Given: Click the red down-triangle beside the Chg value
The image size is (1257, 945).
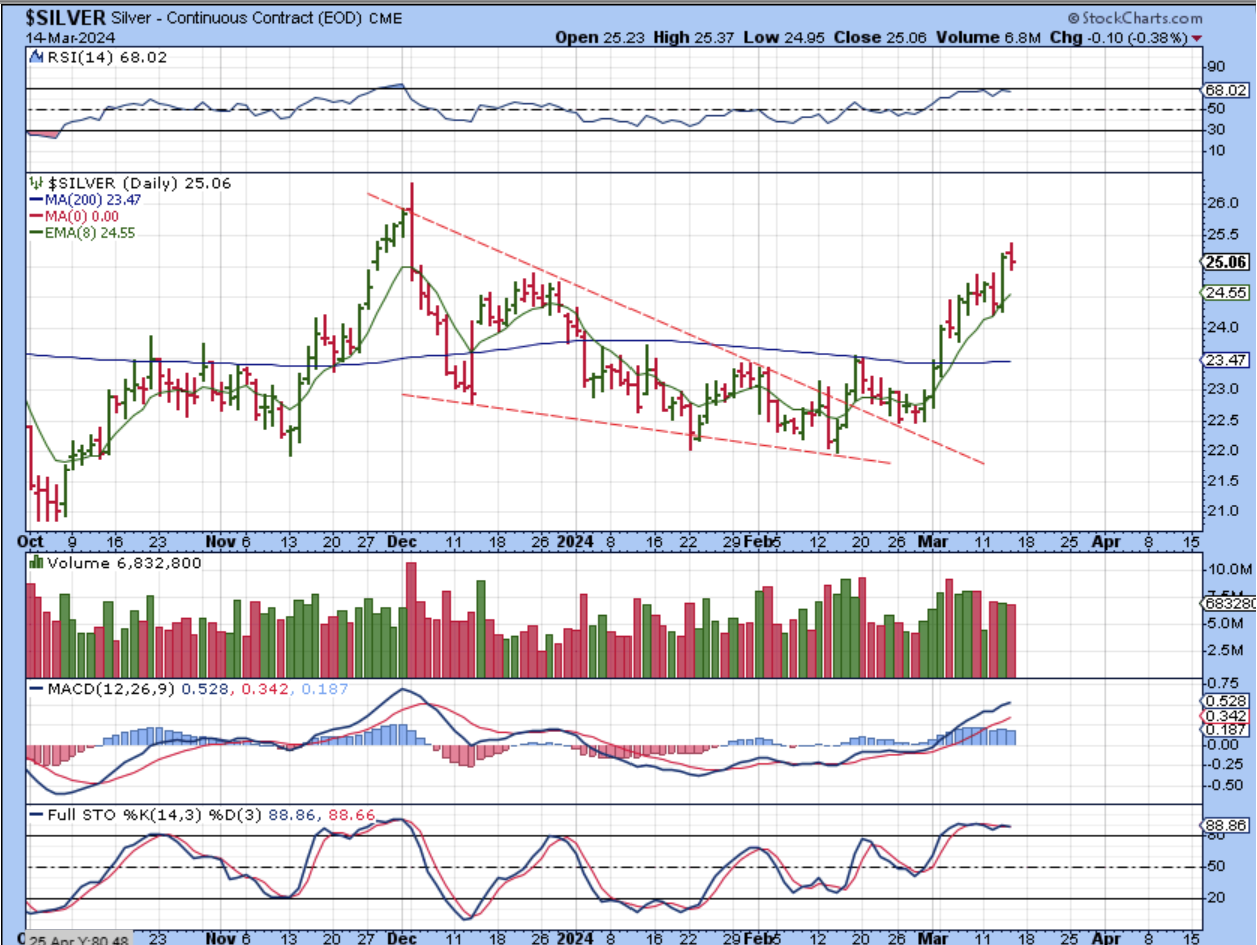Looking at the screenshot, I should pyautogui.click(x=1197, y=38).
